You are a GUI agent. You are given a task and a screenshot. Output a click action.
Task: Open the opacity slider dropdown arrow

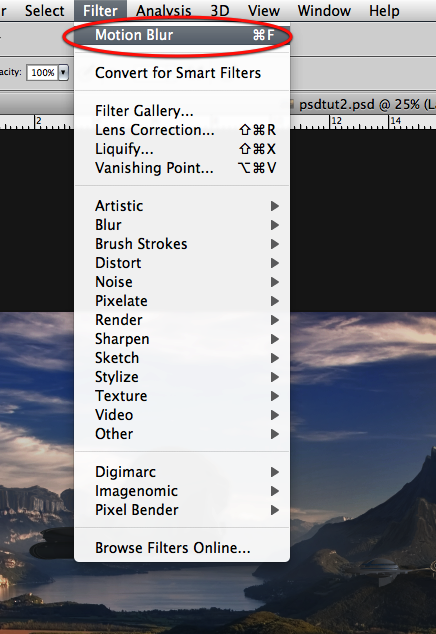pos(63,73)
